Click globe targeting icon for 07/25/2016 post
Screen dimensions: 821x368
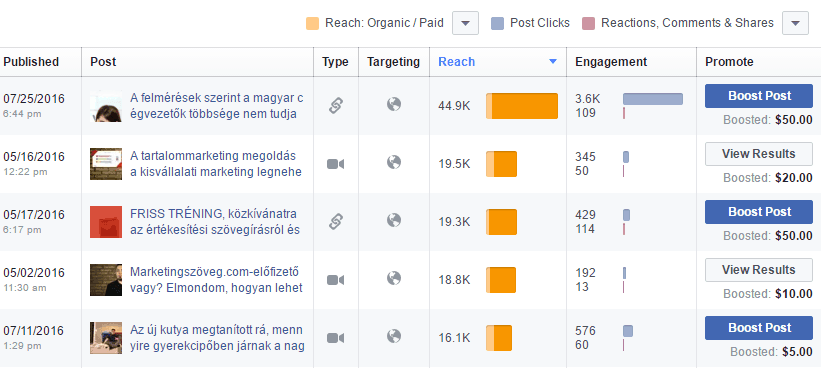click(394, 105)
